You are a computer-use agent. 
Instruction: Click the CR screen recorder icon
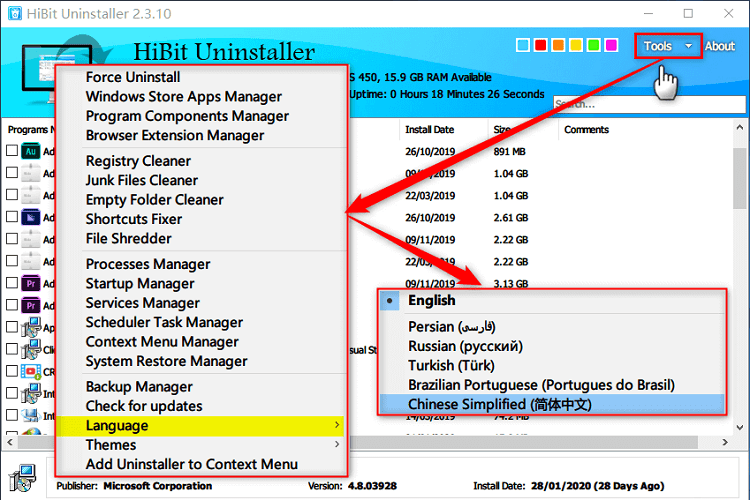pos(31,372)
